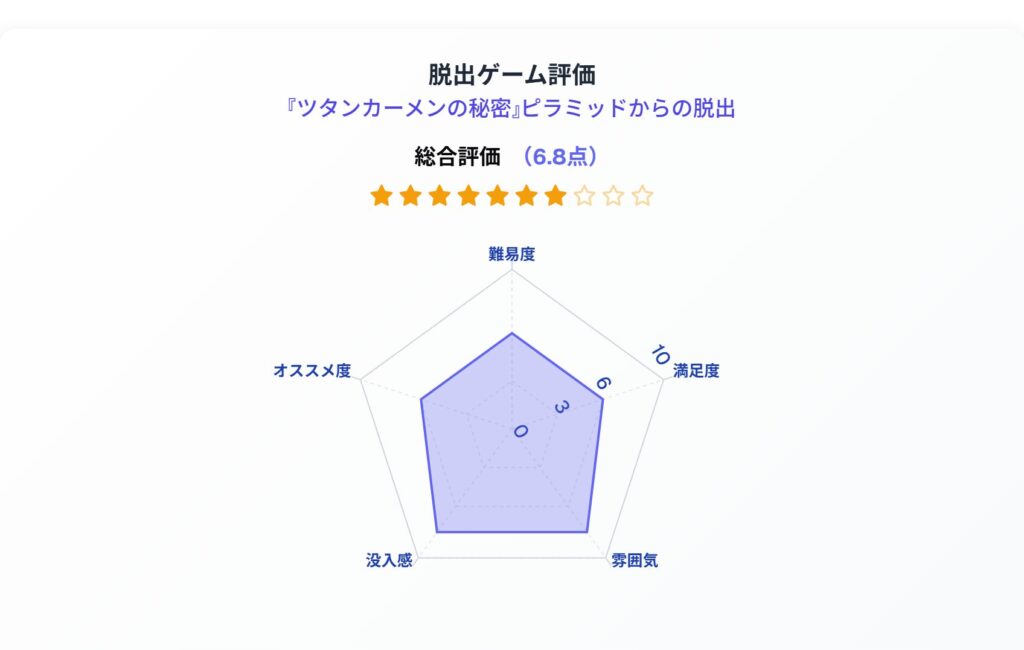Click the second filled star

[410, 195]
